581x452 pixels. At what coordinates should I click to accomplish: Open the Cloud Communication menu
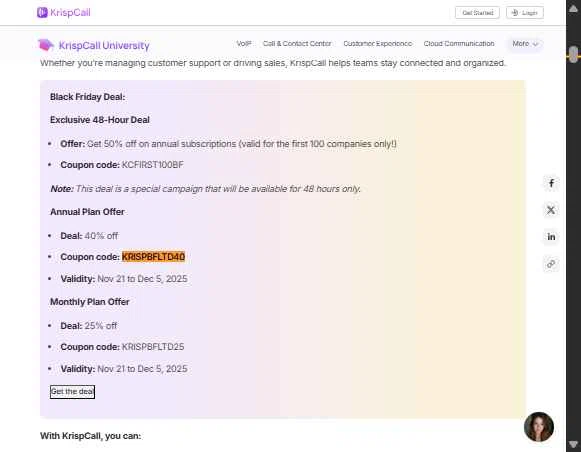click(x=459, y=44)
